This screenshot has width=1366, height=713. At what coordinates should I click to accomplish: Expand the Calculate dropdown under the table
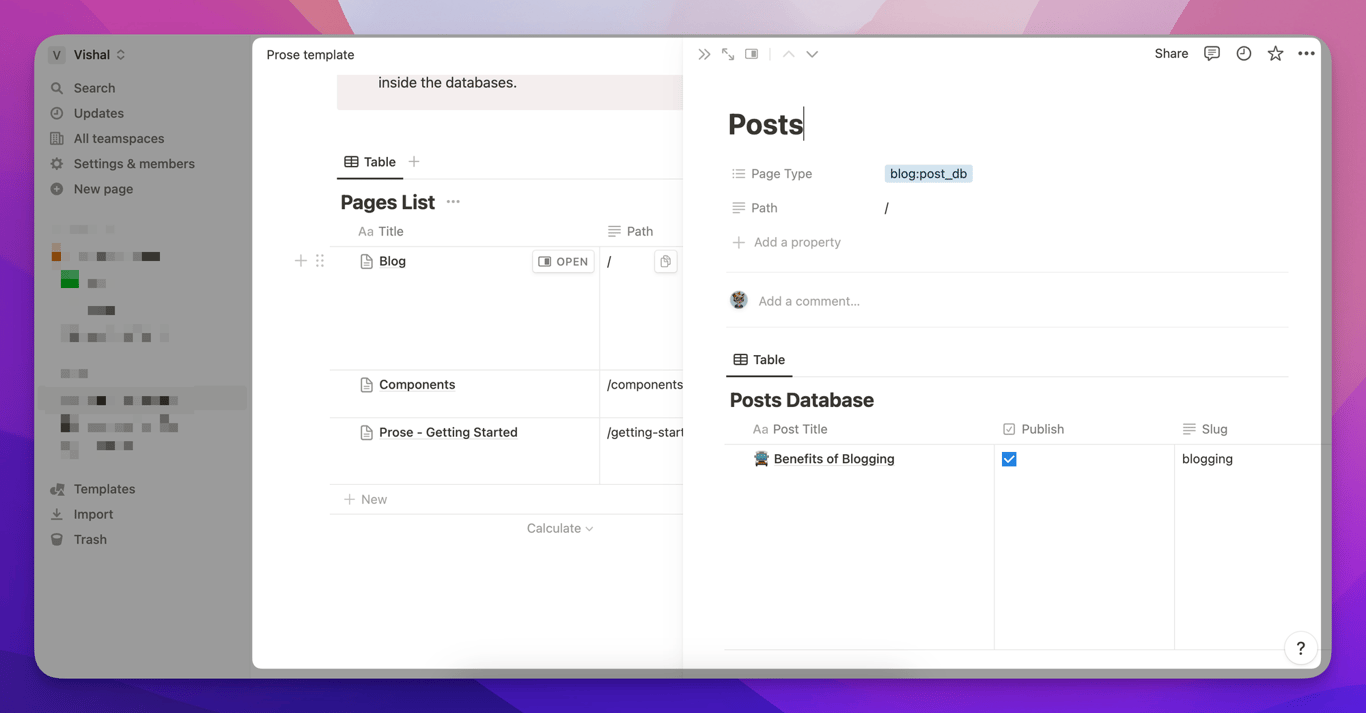coord(560,528)
